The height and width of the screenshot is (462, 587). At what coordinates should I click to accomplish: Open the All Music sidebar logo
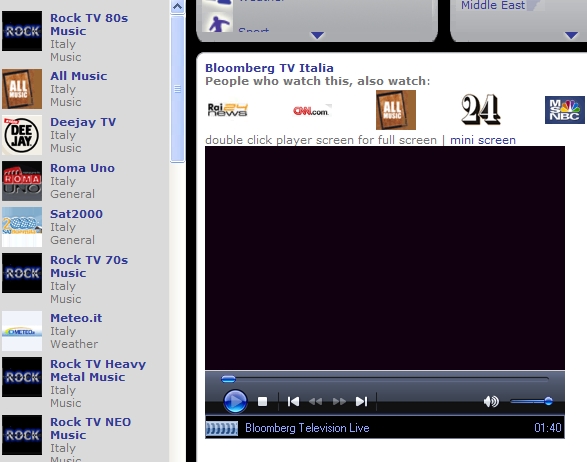point(22,89)
